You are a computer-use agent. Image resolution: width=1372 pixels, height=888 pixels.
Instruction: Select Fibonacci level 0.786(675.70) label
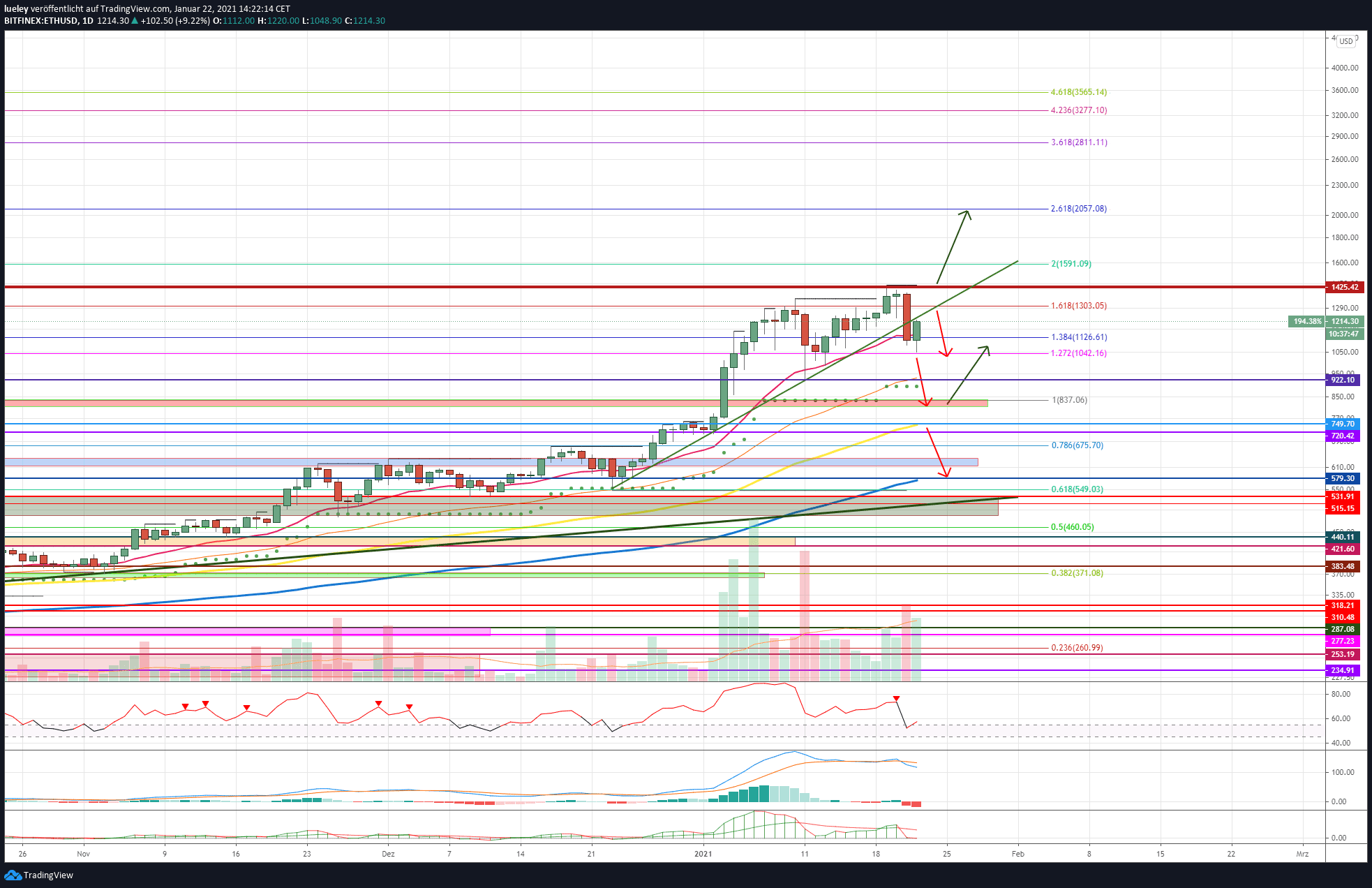1078,445
